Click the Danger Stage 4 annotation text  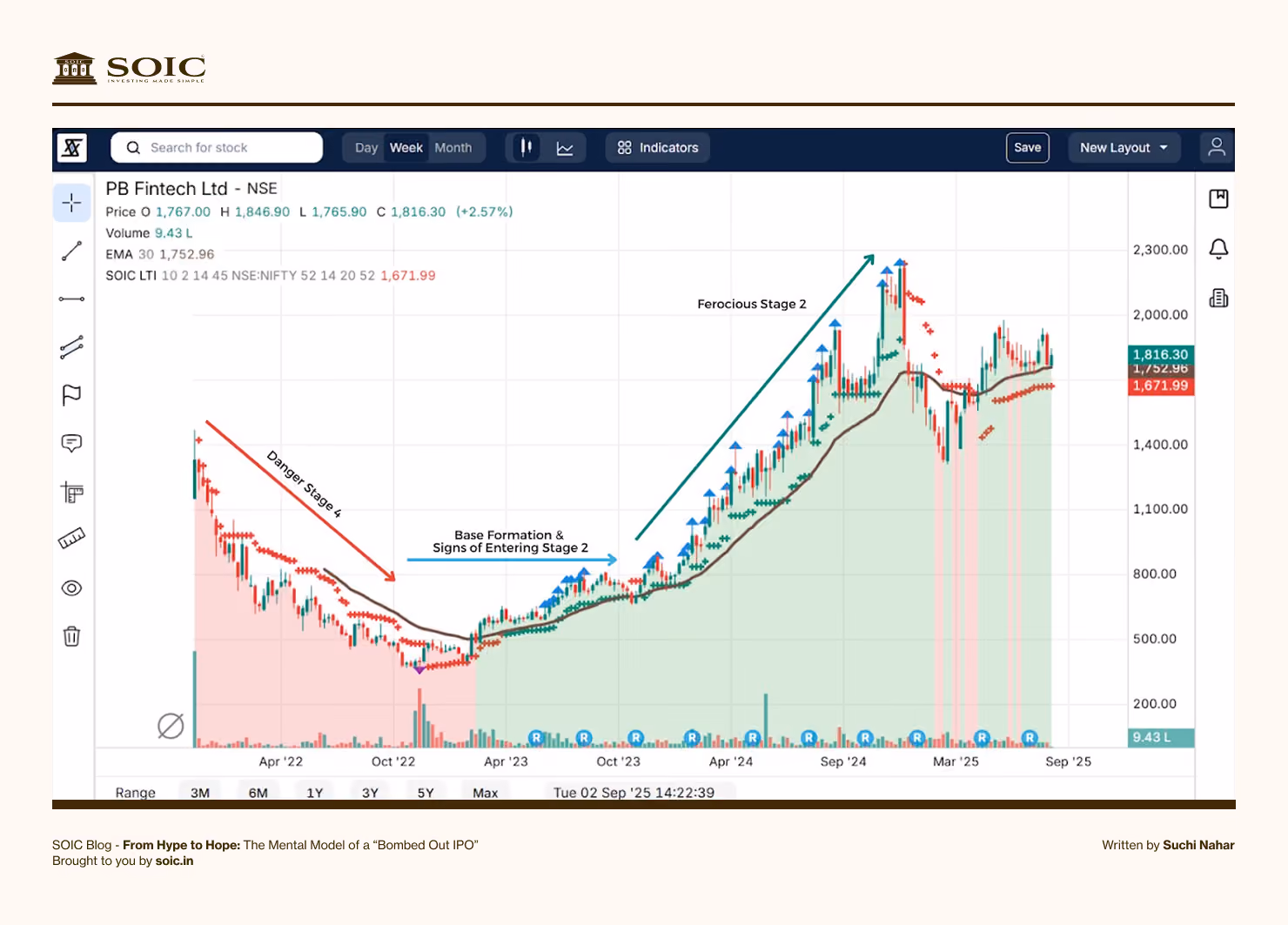click(x=304, y=484)
